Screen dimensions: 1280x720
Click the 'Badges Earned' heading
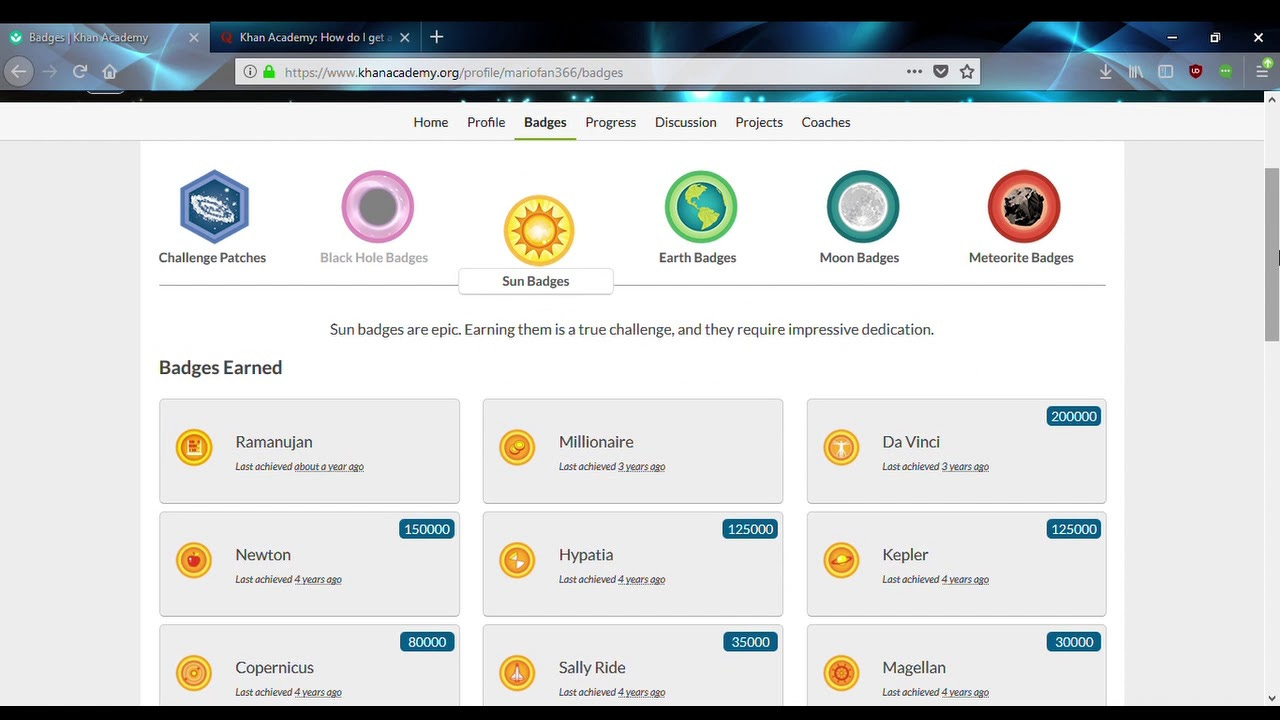coord(220,368)
